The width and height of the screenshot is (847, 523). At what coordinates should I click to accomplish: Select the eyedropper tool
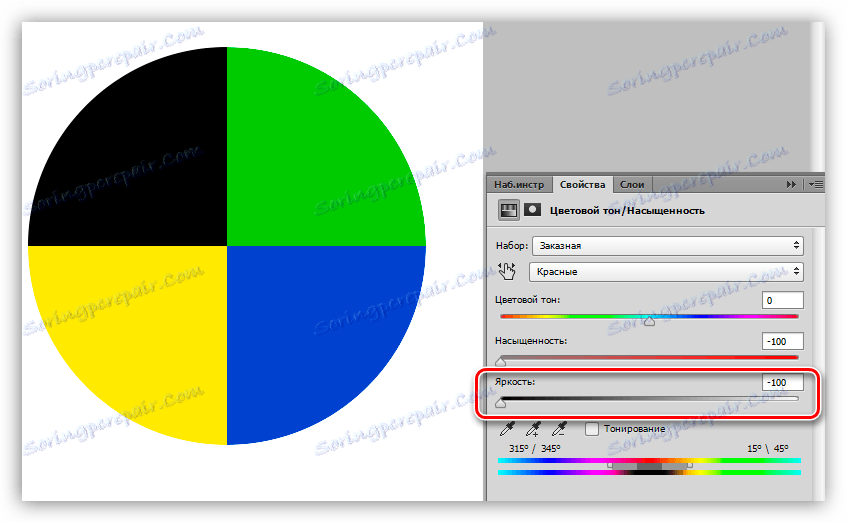(507, 429)
